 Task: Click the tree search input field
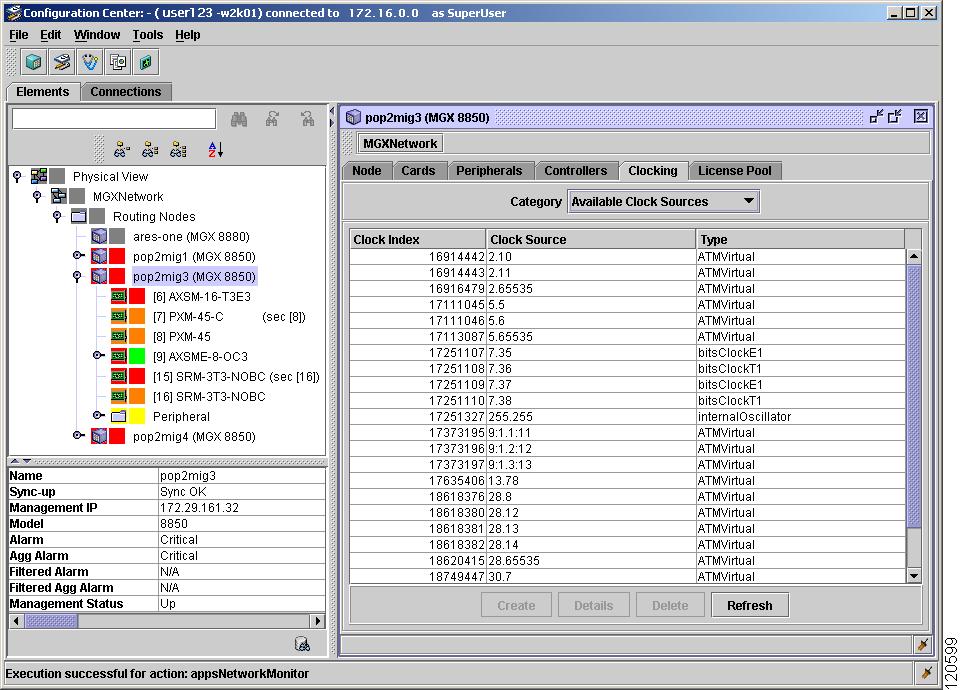click(114, 118)
